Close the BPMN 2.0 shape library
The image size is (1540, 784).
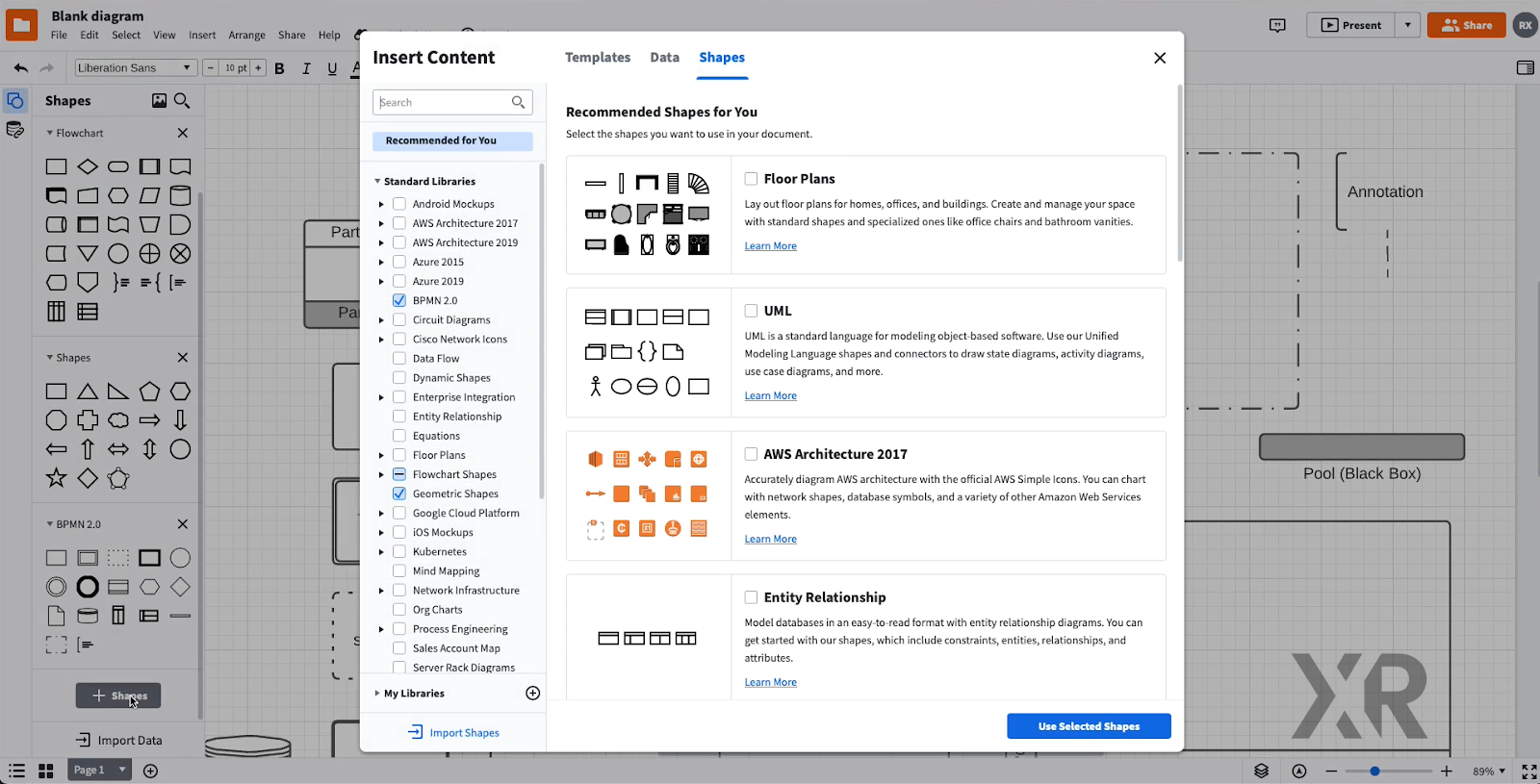(183, 524)
